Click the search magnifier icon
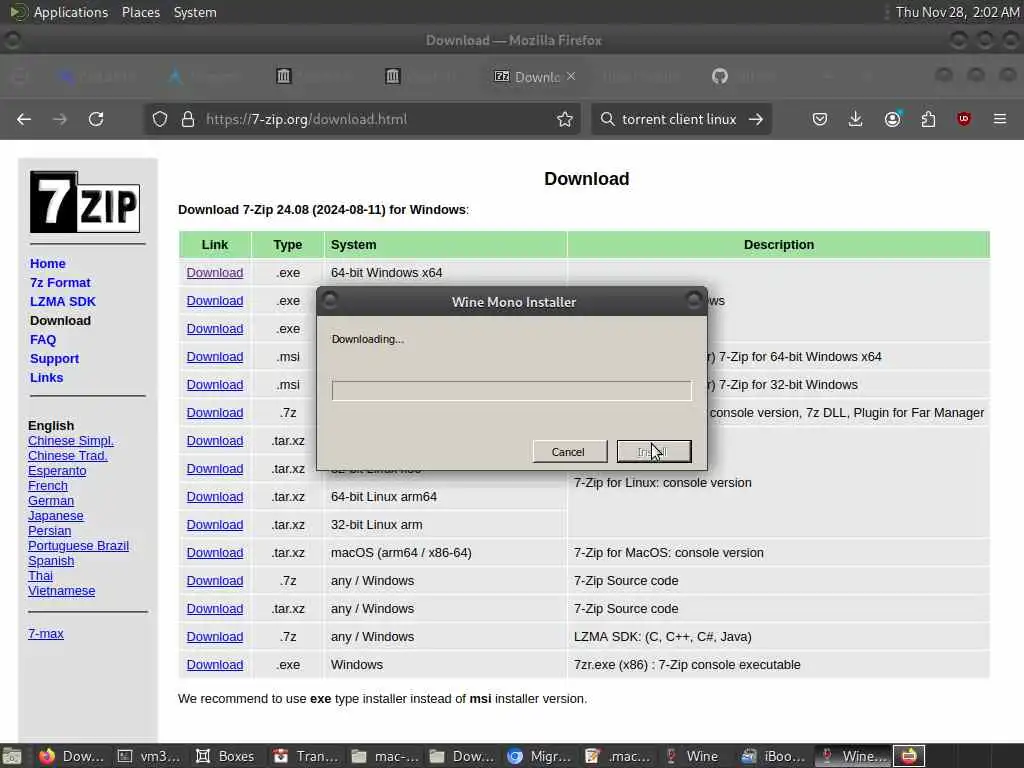Image resolution: width=1024 pixels, height=768 pixels. 607,120
